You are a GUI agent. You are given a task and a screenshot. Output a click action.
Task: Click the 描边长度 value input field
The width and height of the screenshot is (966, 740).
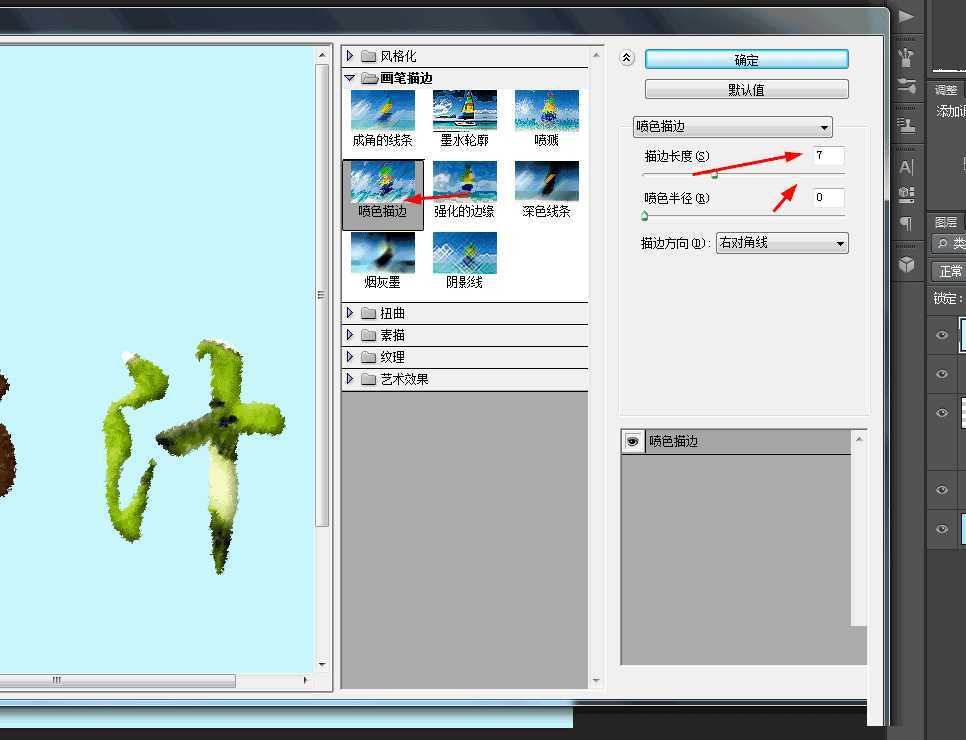[x=828, y=155]
